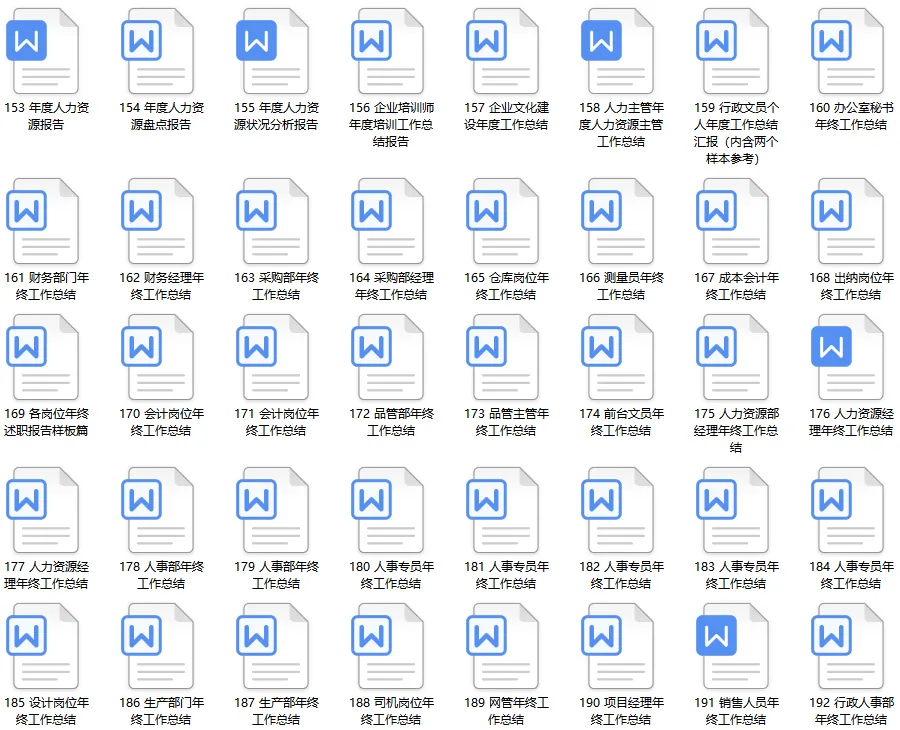Click the file name 172 品管部年终工作总结

click(x=391, y=422)
